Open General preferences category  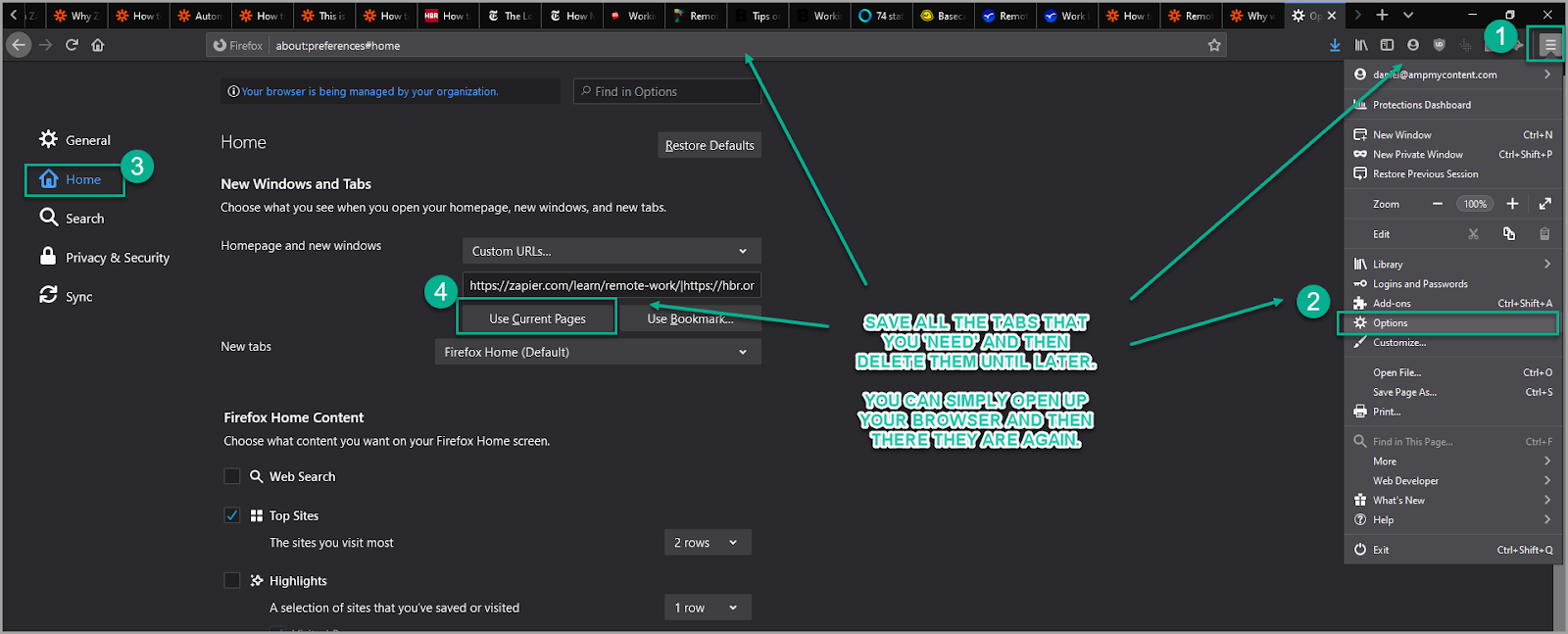pos(75,140)
